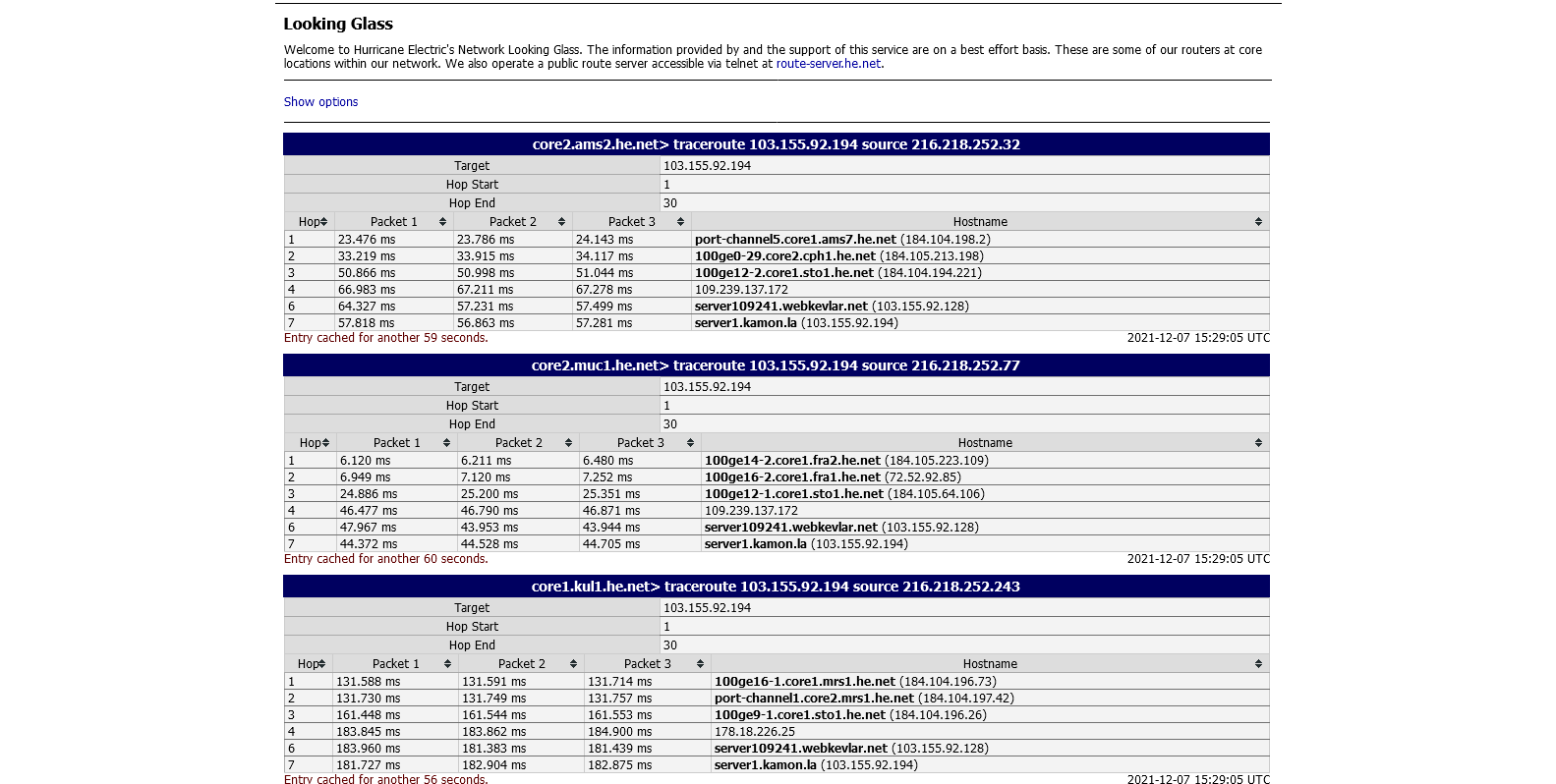Image resolution: width=1556 pixels, height=784 pixels.
Task: Sort kul1 table by Packet 3 arrows
Action: [x=700, y=664]
